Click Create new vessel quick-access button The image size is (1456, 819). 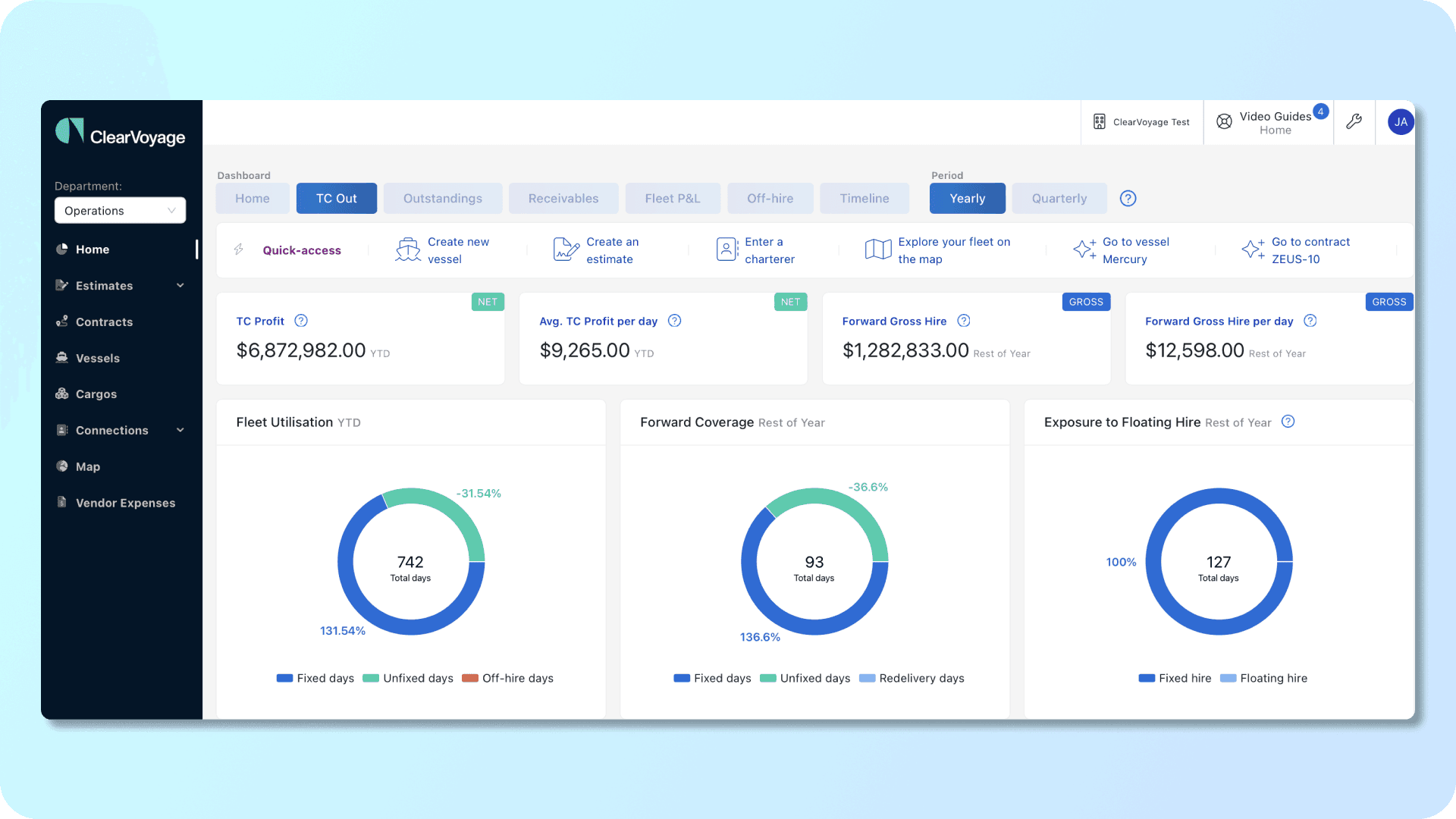pyautogui.click(x=448, y=250)
